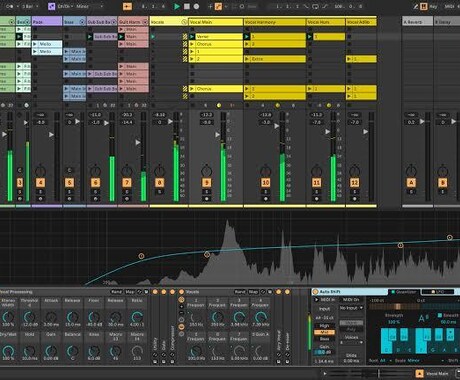Click Rand button in Vocals rack

click(x=240, y=292)
